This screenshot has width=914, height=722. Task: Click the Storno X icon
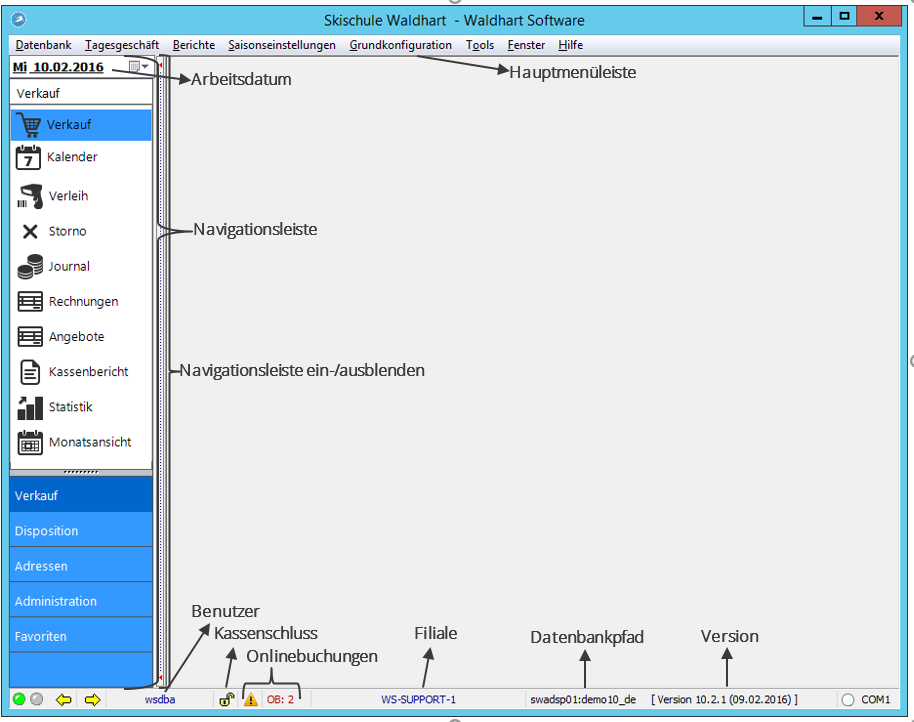30,231
